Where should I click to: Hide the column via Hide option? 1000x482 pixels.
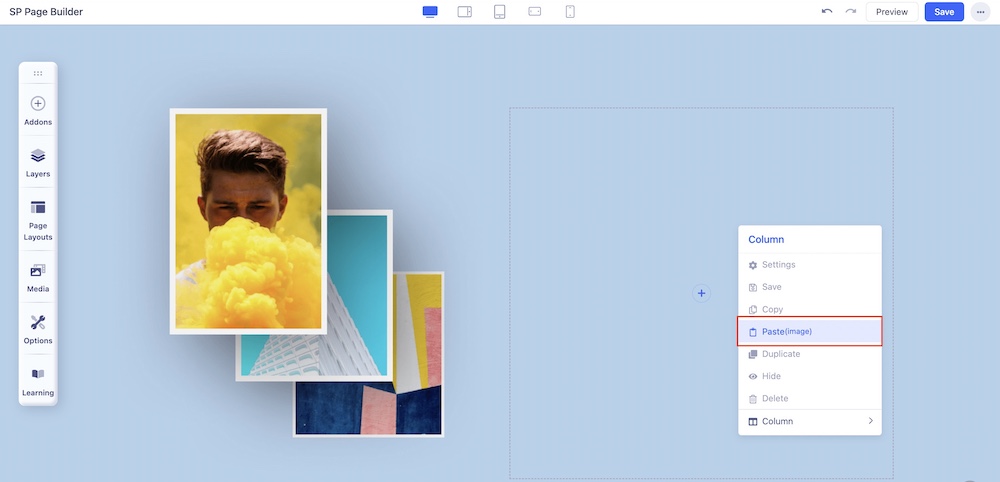click(810, 376)
